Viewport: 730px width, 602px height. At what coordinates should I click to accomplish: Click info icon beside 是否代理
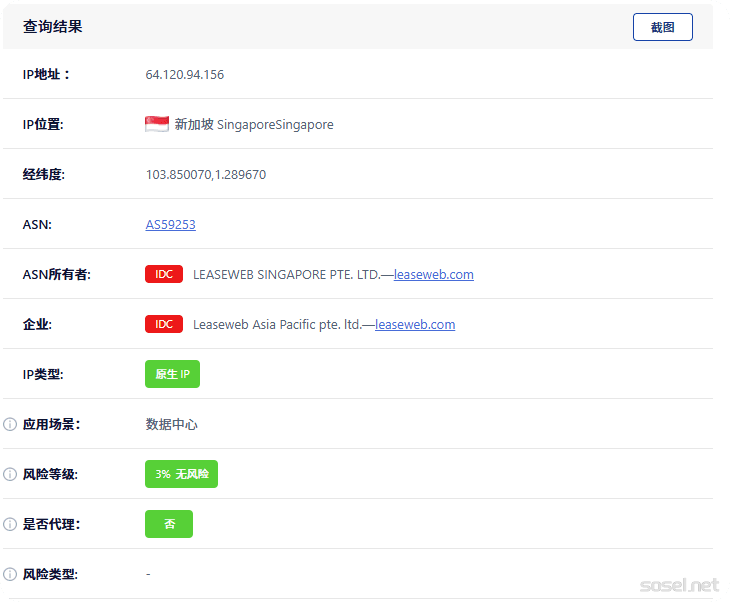[x=11, y=524]
